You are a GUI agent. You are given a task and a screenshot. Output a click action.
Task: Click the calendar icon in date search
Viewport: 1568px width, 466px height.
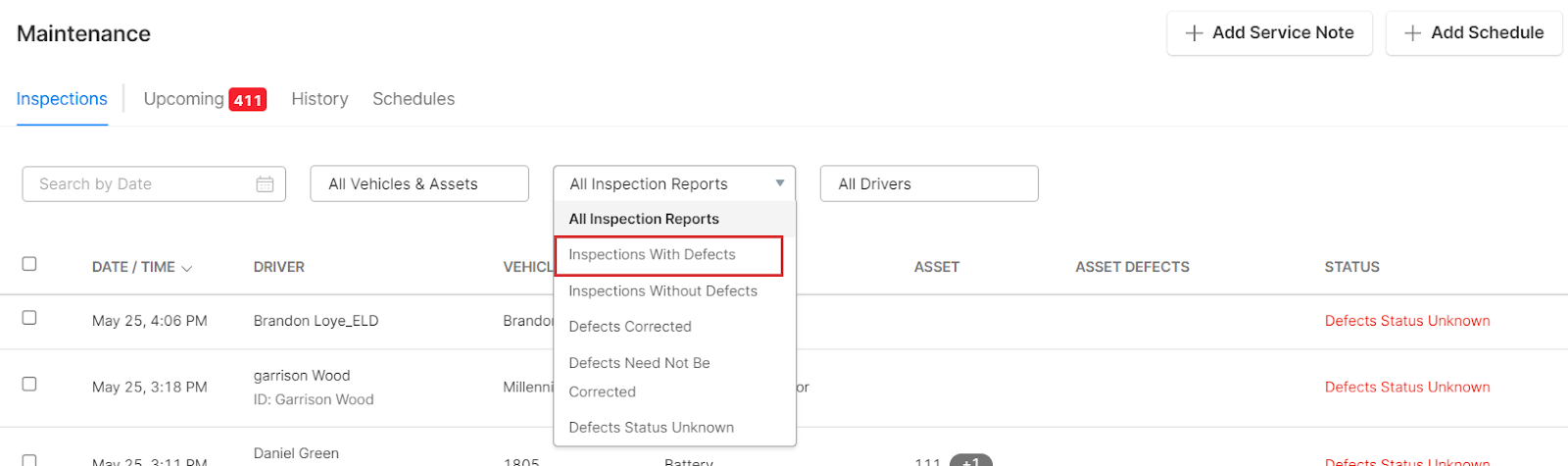[x=265, y=184]
